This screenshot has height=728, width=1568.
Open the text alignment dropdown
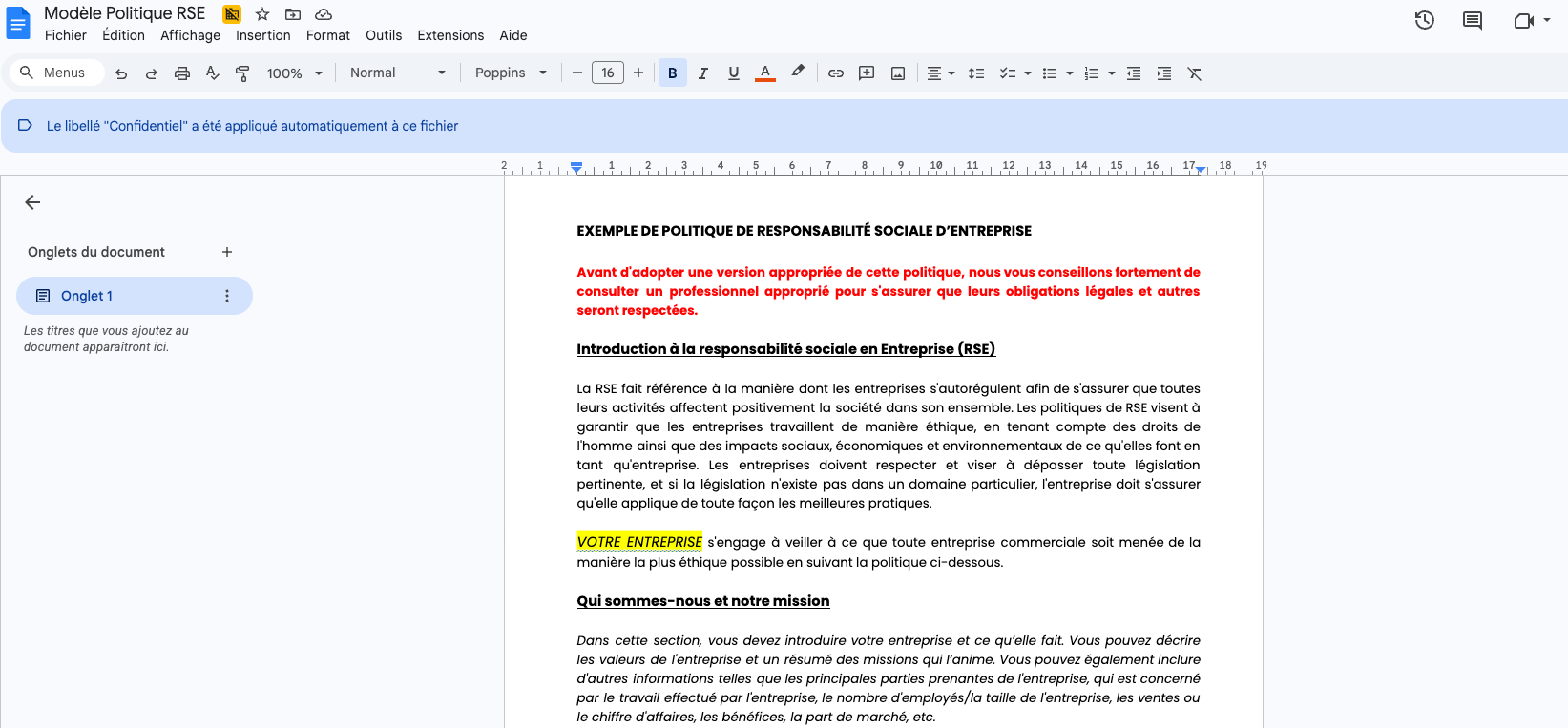(x=941, y=73)
